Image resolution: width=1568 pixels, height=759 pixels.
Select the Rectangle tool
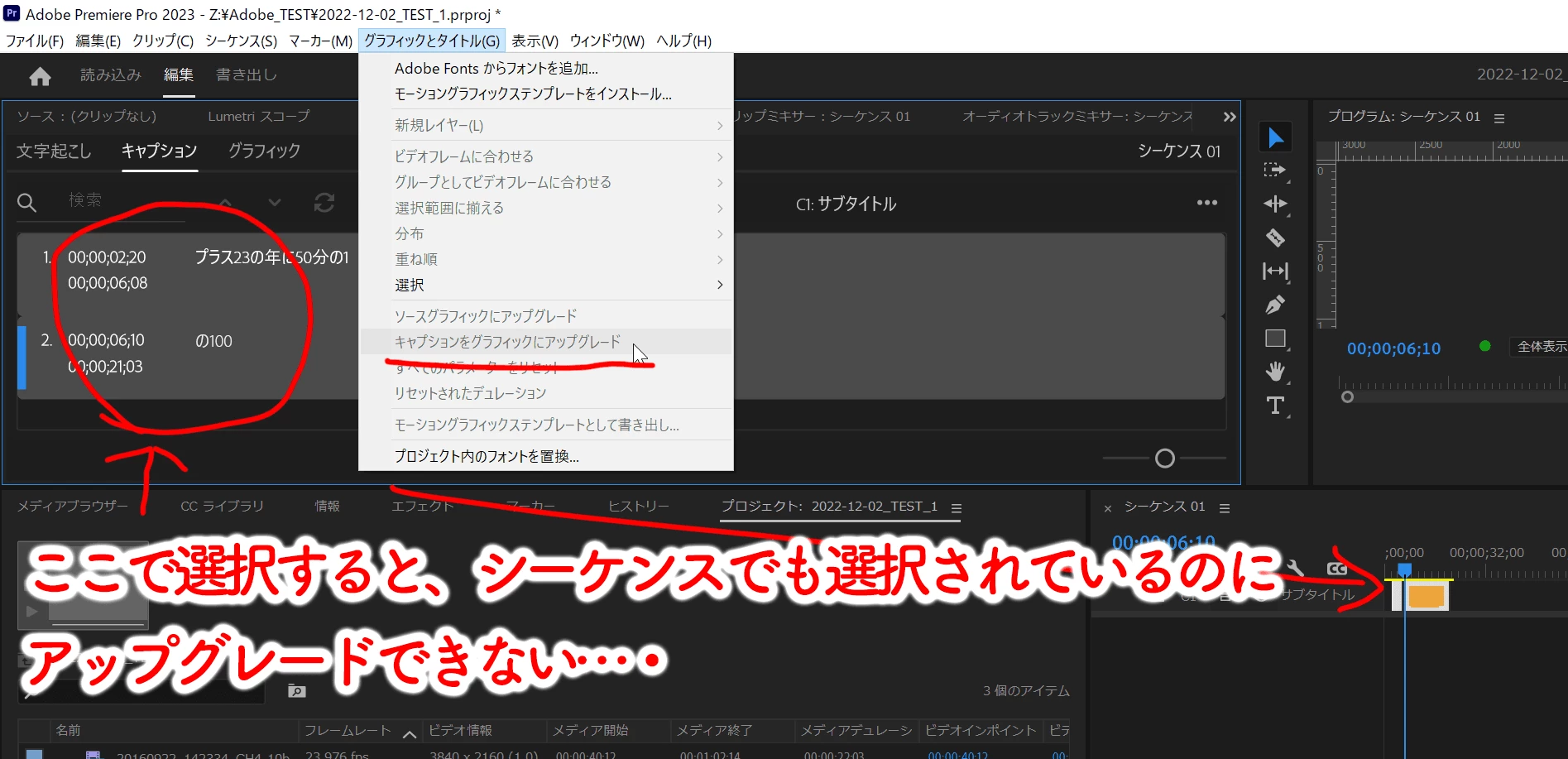(x=1275, y=339)
